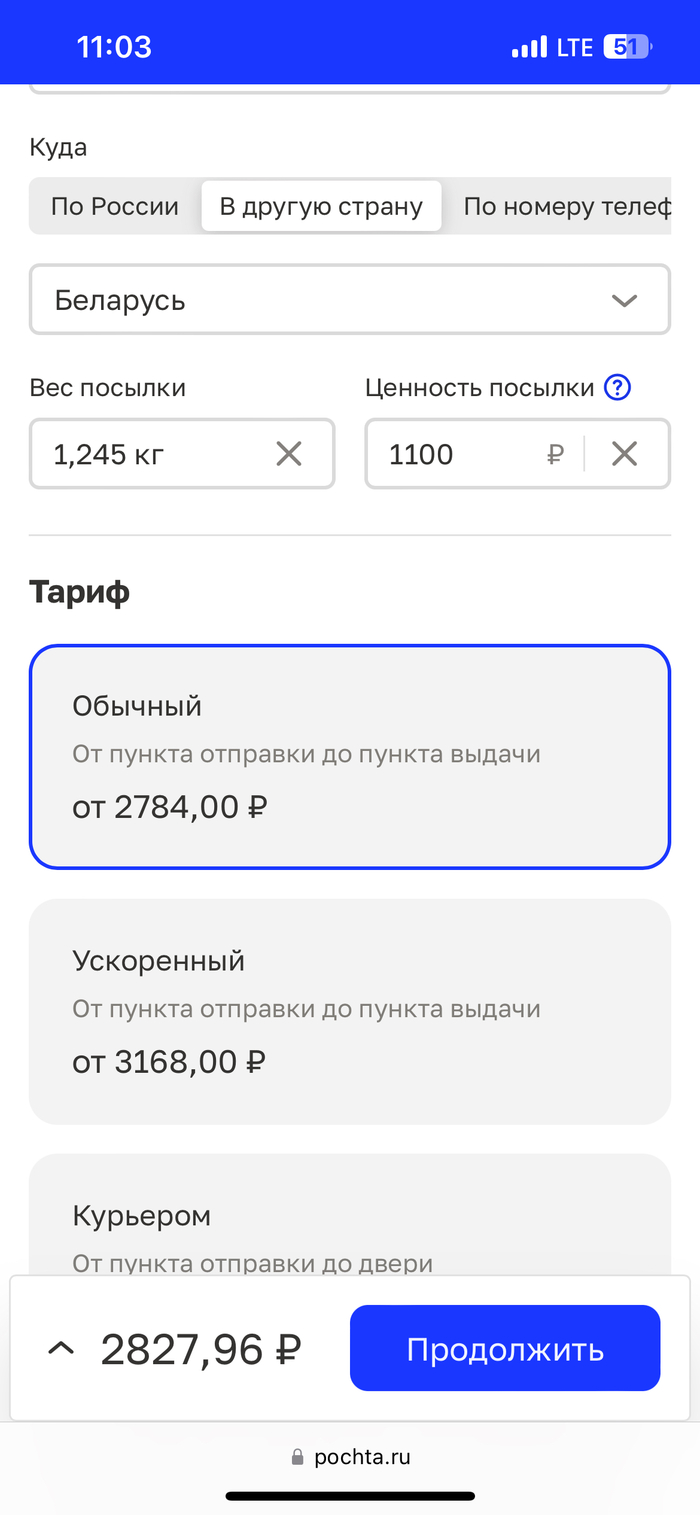Expand the price details chevron
This screenshot has height=1515, width=700.
[x=61, y=1349]
